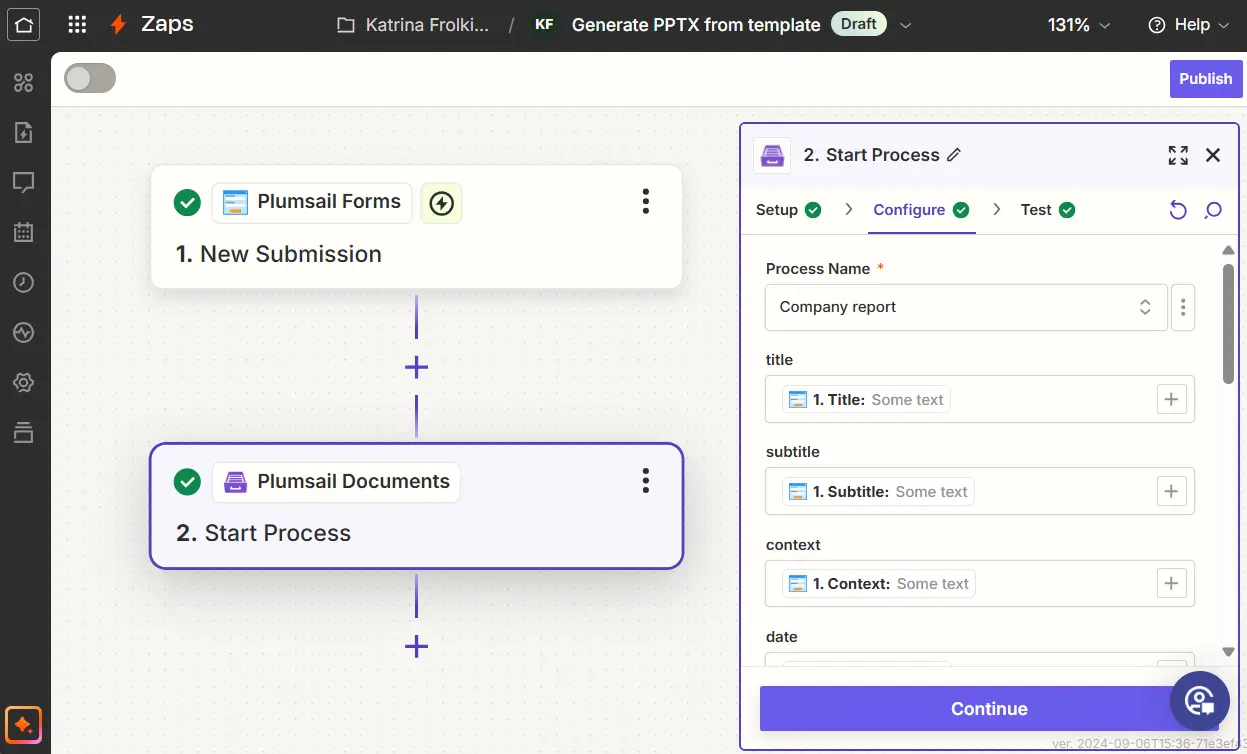This screenshot has height=754, width=1247.
Task: Close the Start Process panel
Action: [1213, 155]
